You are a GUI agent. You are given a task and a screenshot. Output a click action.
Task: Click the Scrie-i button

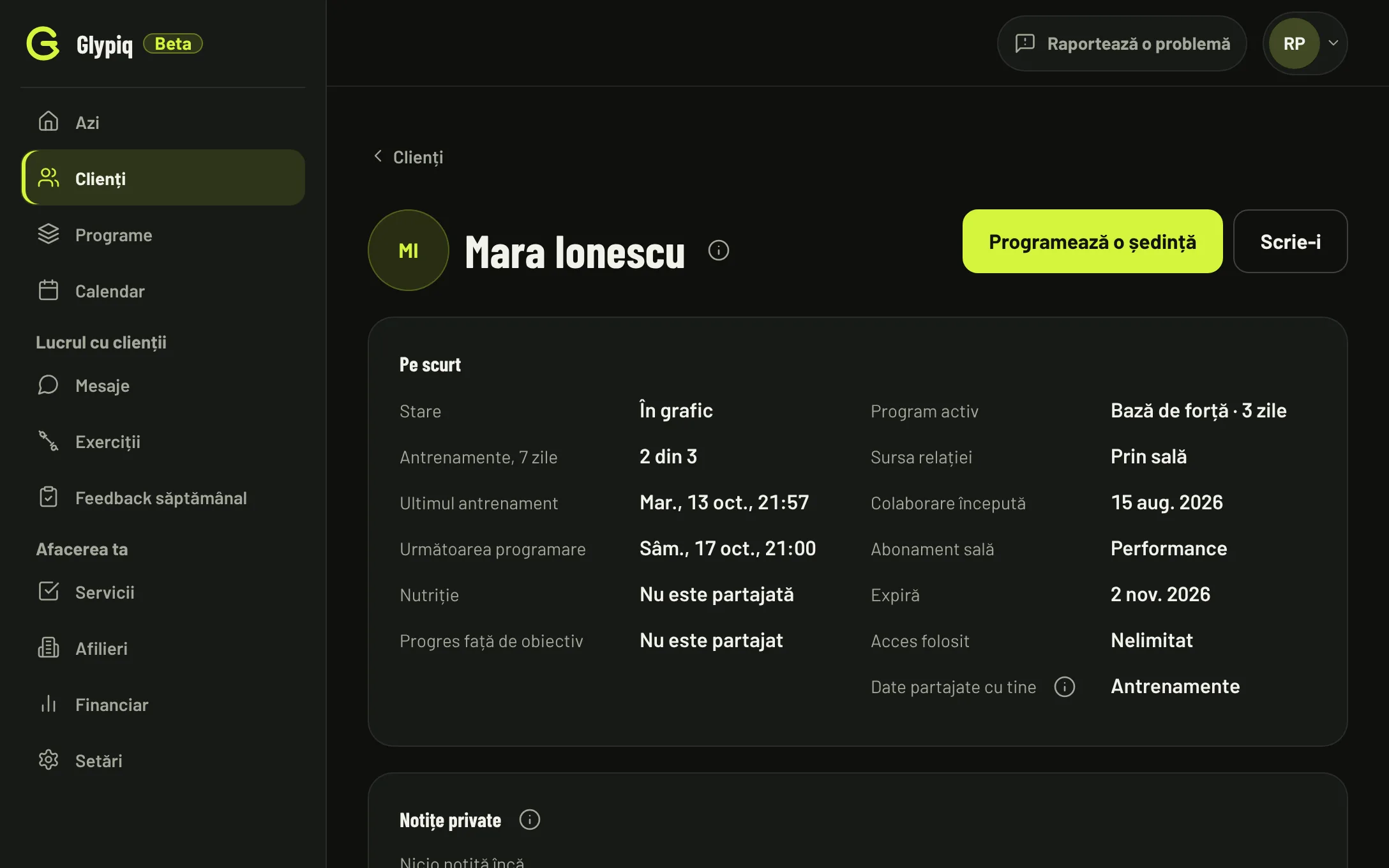pyautogui.click(x=1290, y=241)
